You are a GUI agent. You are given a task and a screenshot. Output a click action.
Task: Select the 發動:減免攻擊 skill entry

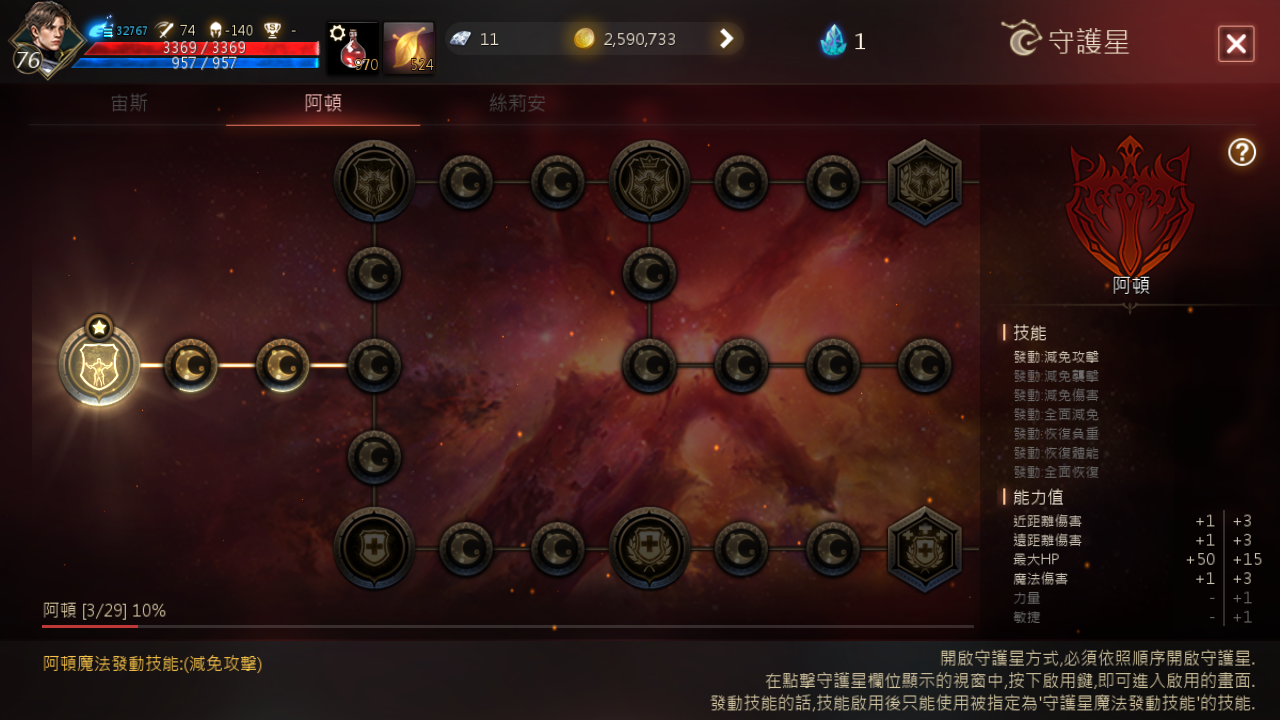pos(1056,357)
